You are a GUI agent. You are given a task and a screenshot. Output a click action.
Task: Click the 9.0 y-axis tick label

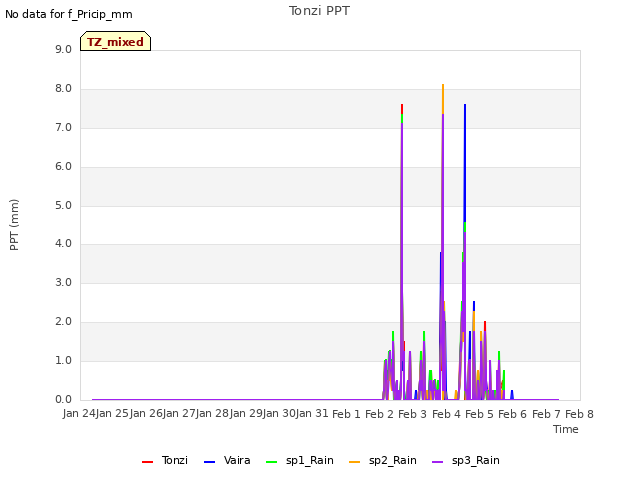[x=63, y=49]
